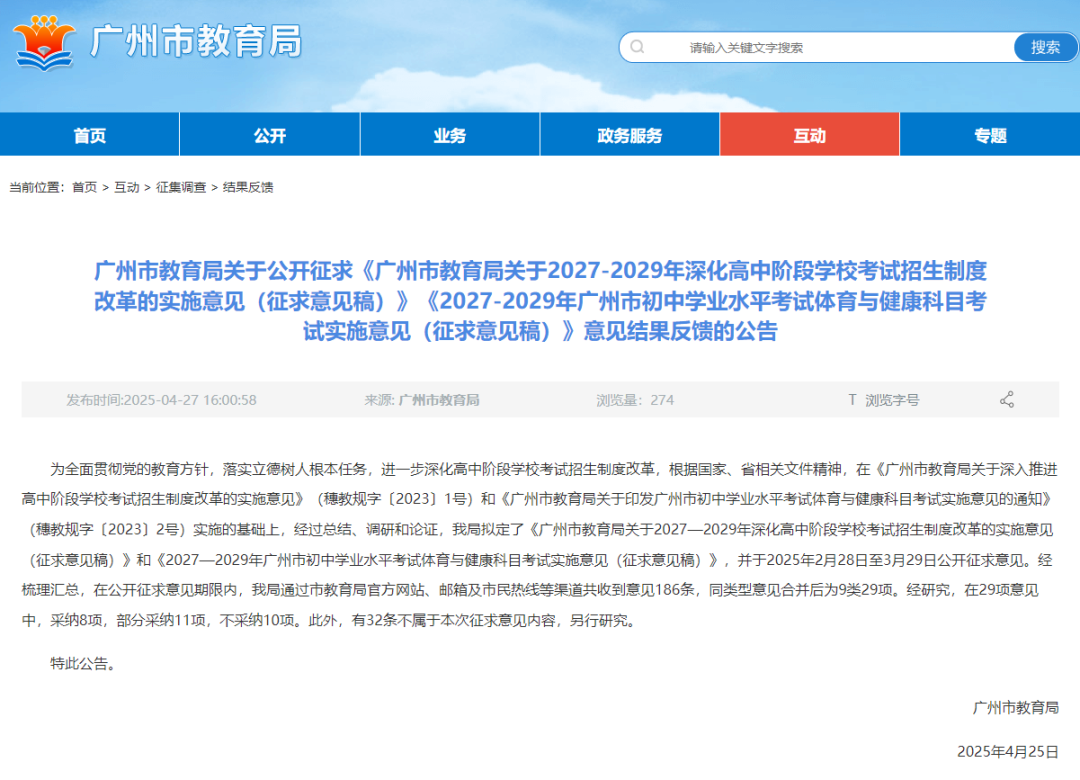This screenshot has height=780, width=1080.
Task: Click the view count 浏览量: 274
Action: click(635, 400)
